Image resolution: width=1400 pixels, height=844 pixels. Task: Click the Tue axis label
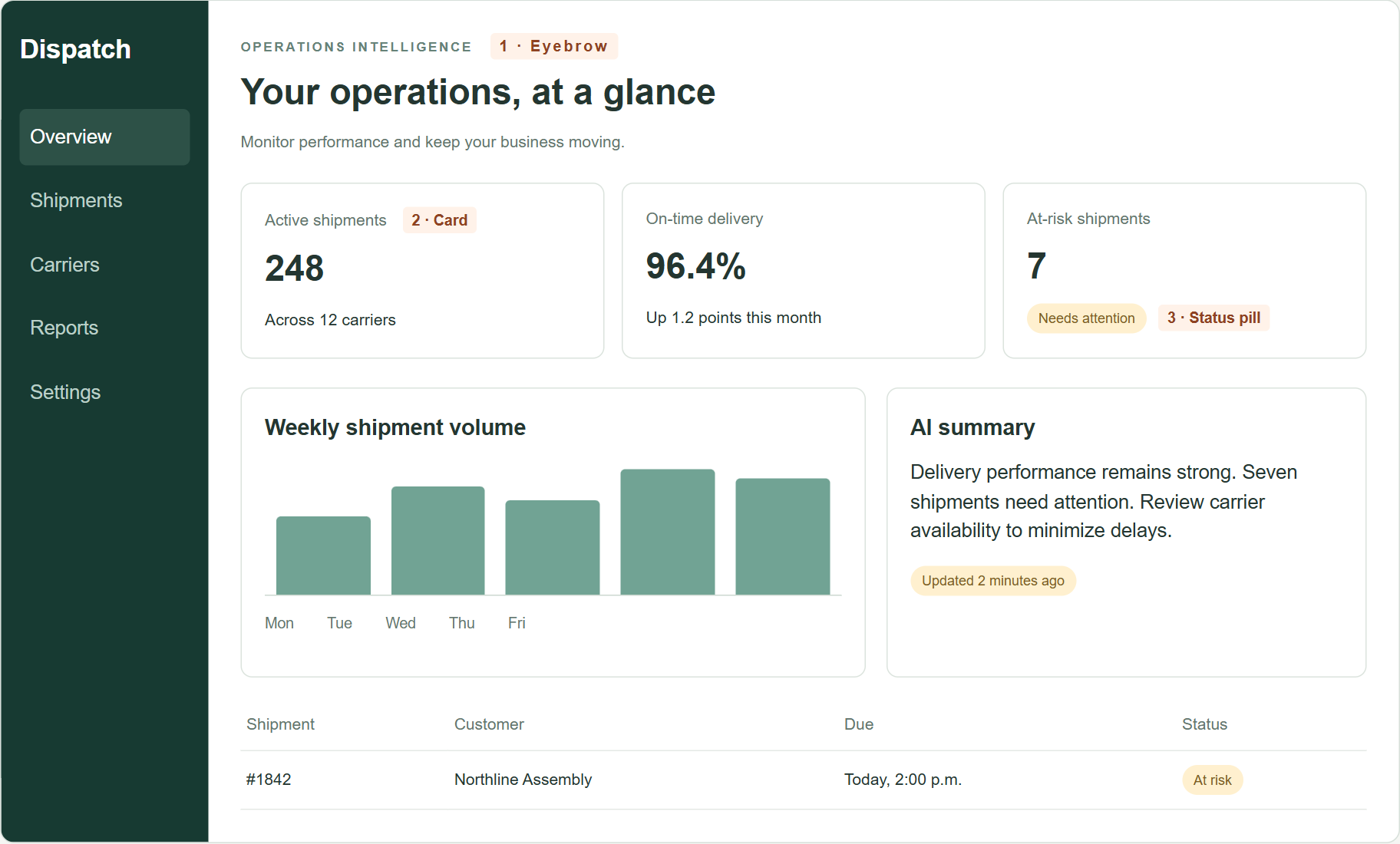coord(339,623)
